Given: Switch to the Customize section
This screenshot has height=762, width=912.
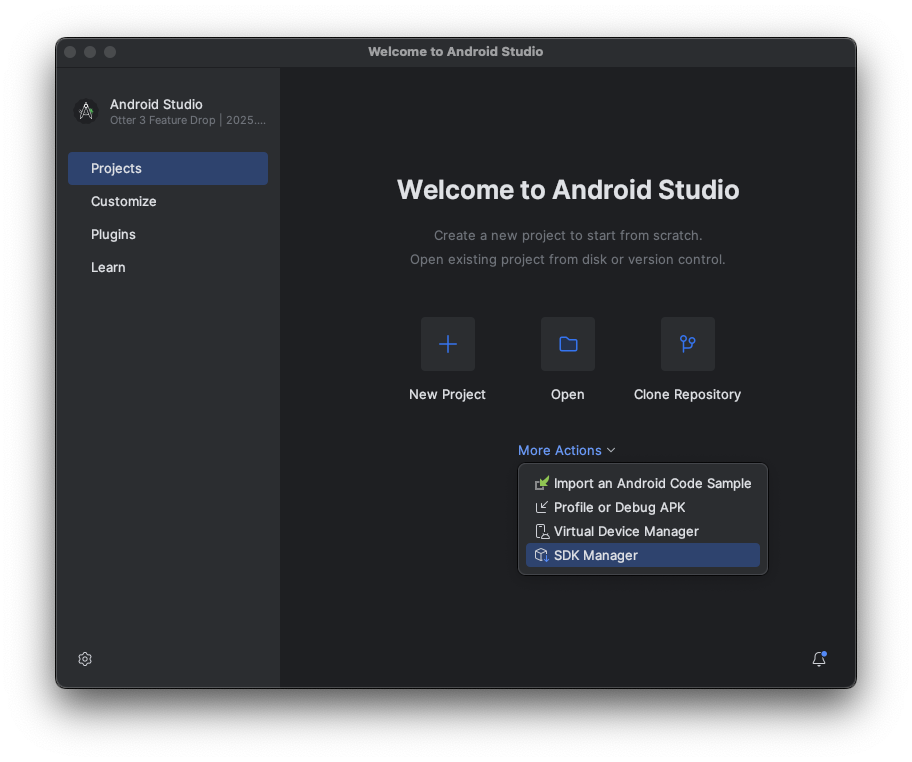Looking at the screenshot, I should point(123,201).
